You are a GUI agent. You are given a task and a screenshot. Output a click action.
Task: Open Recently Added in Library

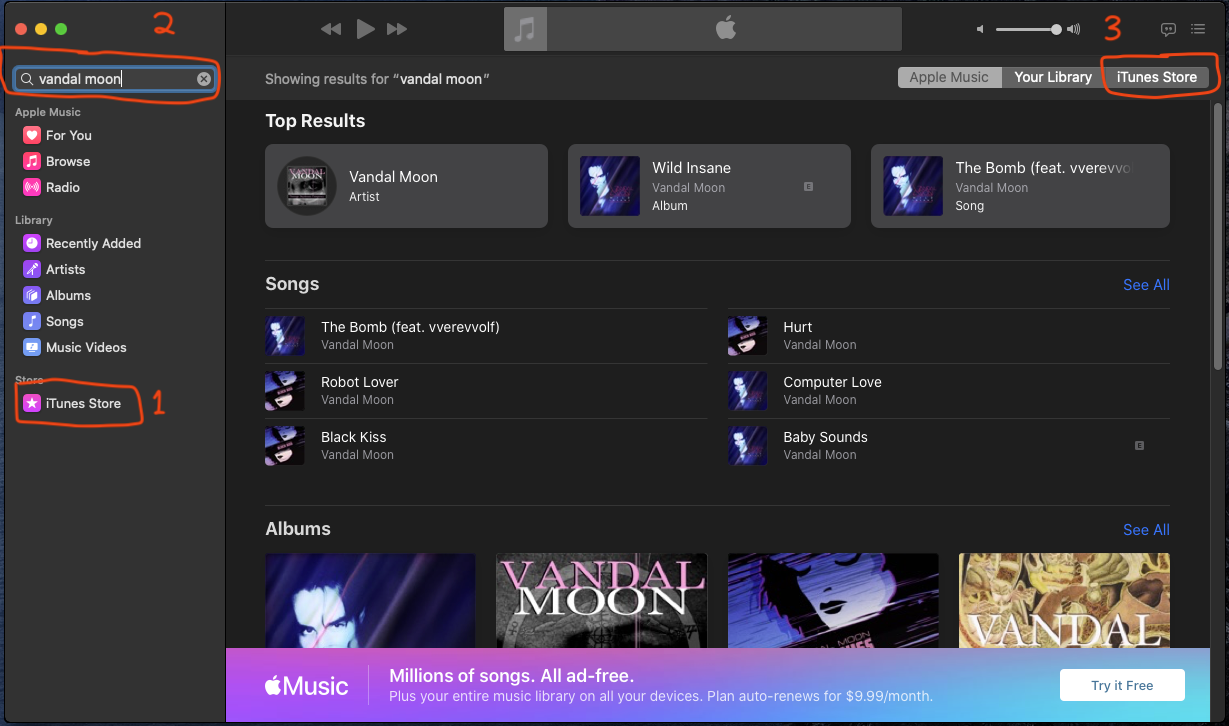point(82,243)
